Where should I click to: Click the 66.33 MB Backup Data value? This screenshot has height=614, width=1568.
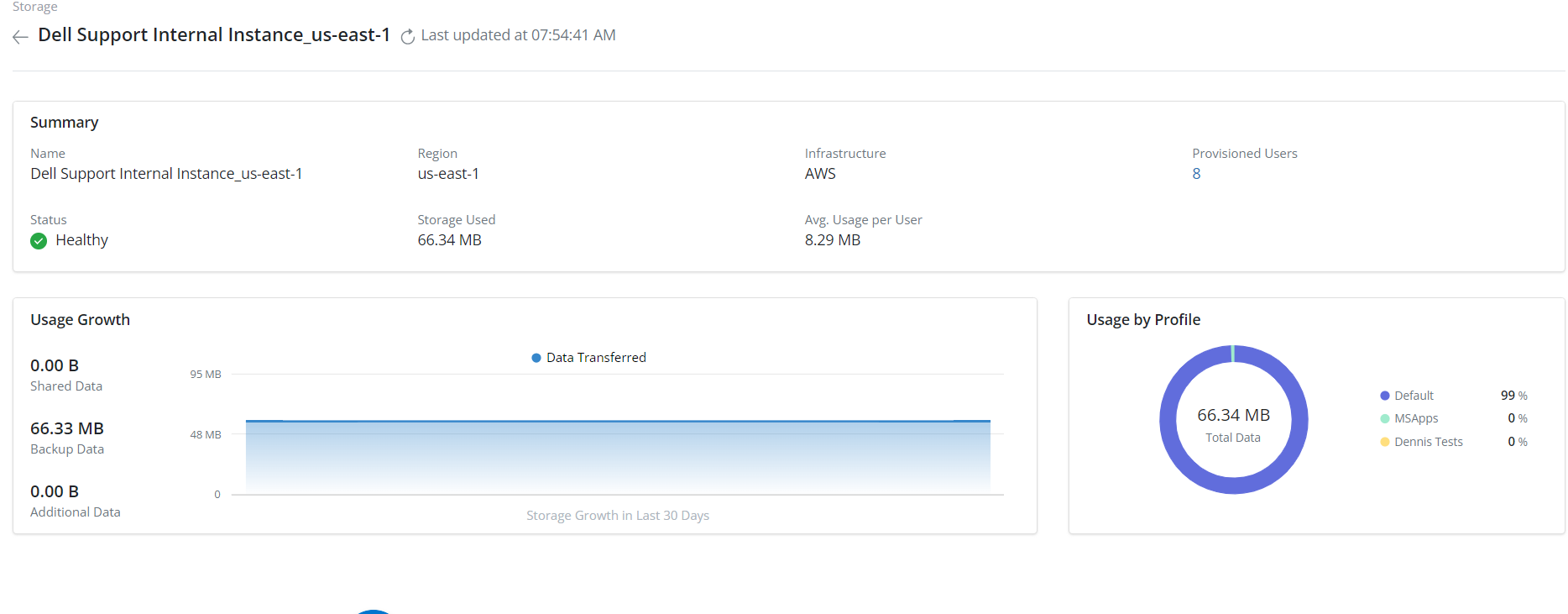[x=67, y=428]
